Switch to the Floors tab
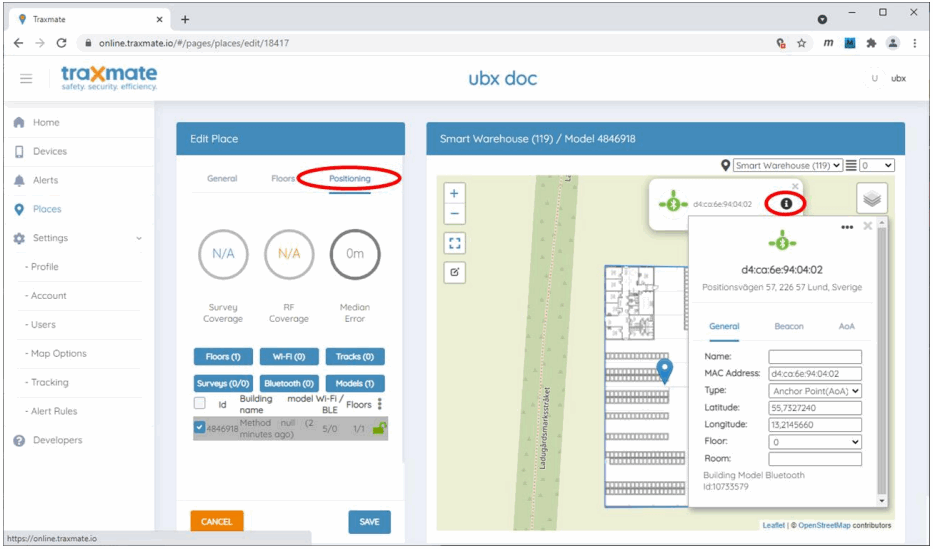The width and height of the screenshot is (933, 549). tap(283, 178)
